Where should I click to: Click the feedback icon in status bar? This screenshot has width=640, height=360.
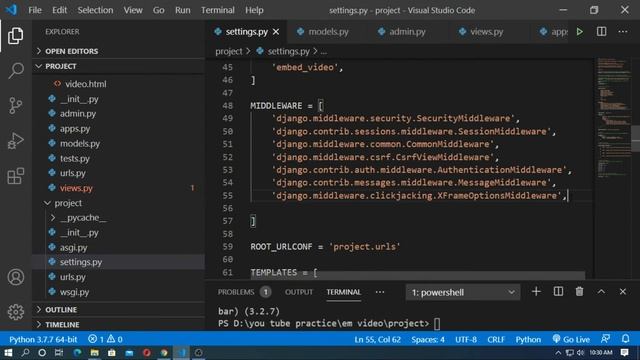click(605, 339)
